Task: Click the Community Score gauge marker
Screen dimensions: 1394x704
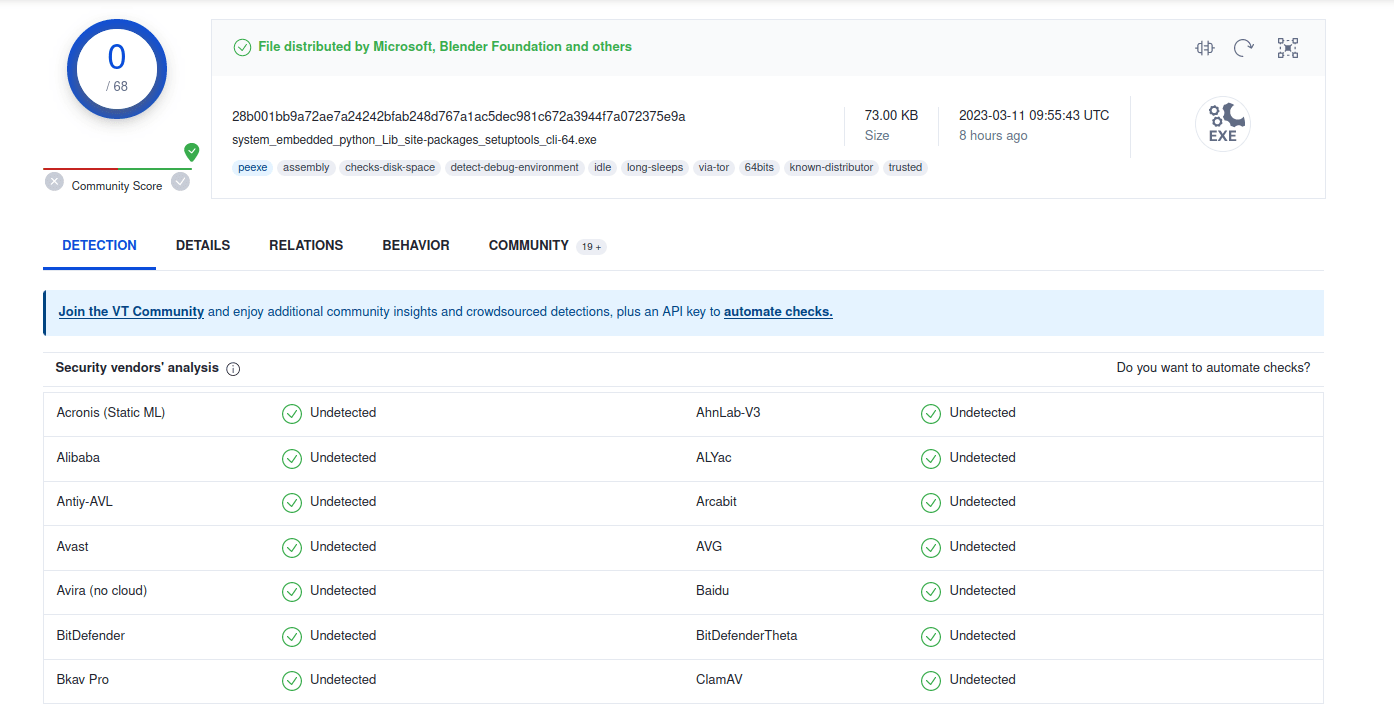Action: (x=191, y=152)
